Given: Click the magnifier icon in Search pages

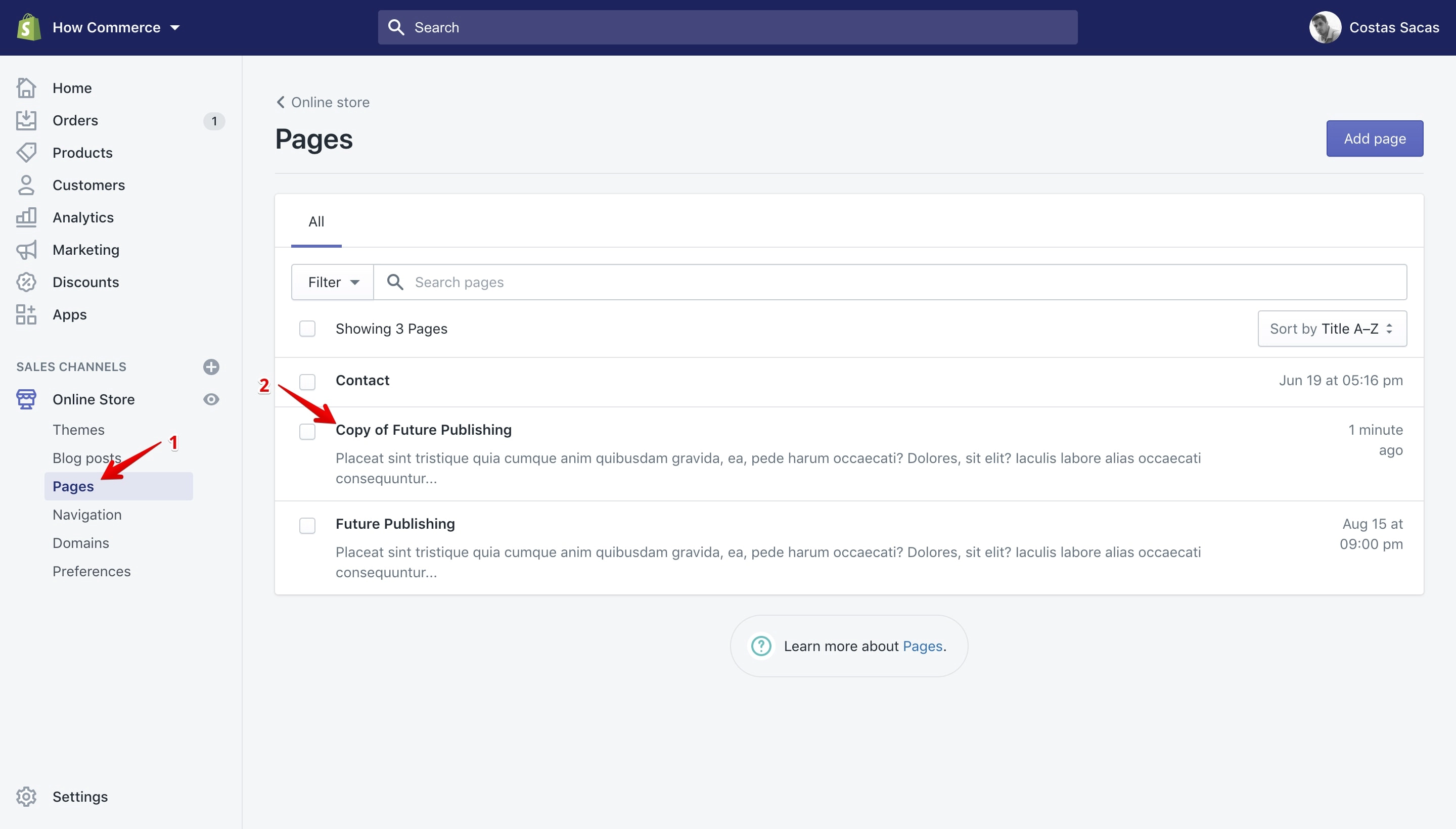Looking at the screenshot, I should point(395,282).
